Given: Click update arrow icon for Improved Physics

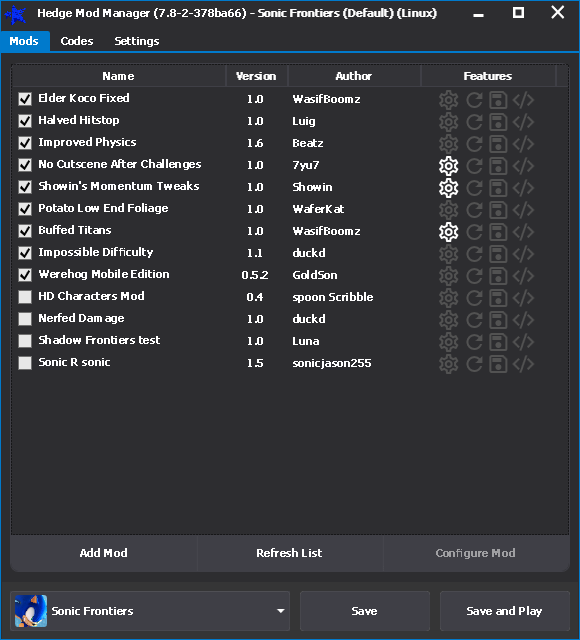Looking at the screenshot, I should [x=474, y=144].
